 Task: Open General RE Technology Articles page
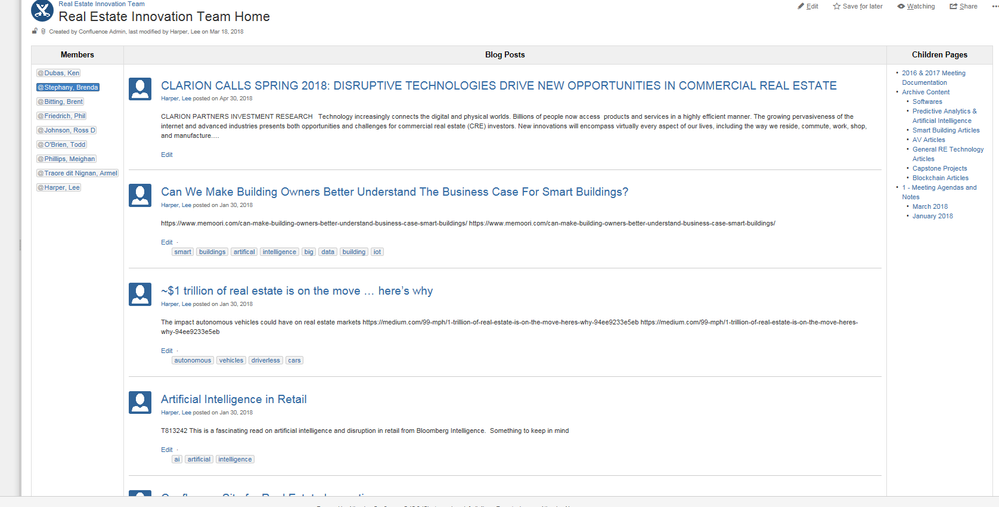pos(948,154)
